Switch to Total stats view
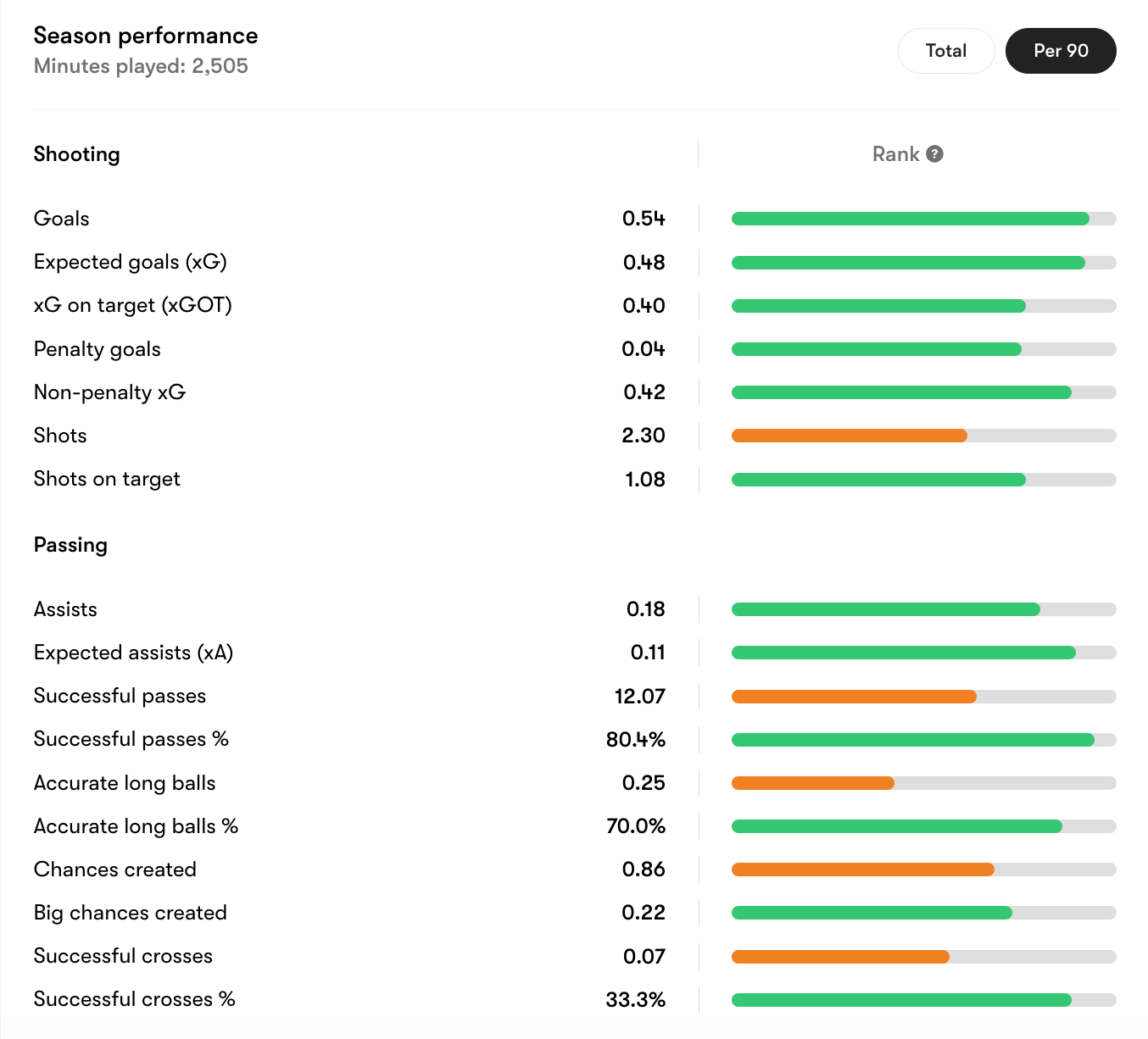Screen dimensions: 1148x1039 (x=945, y=51)
